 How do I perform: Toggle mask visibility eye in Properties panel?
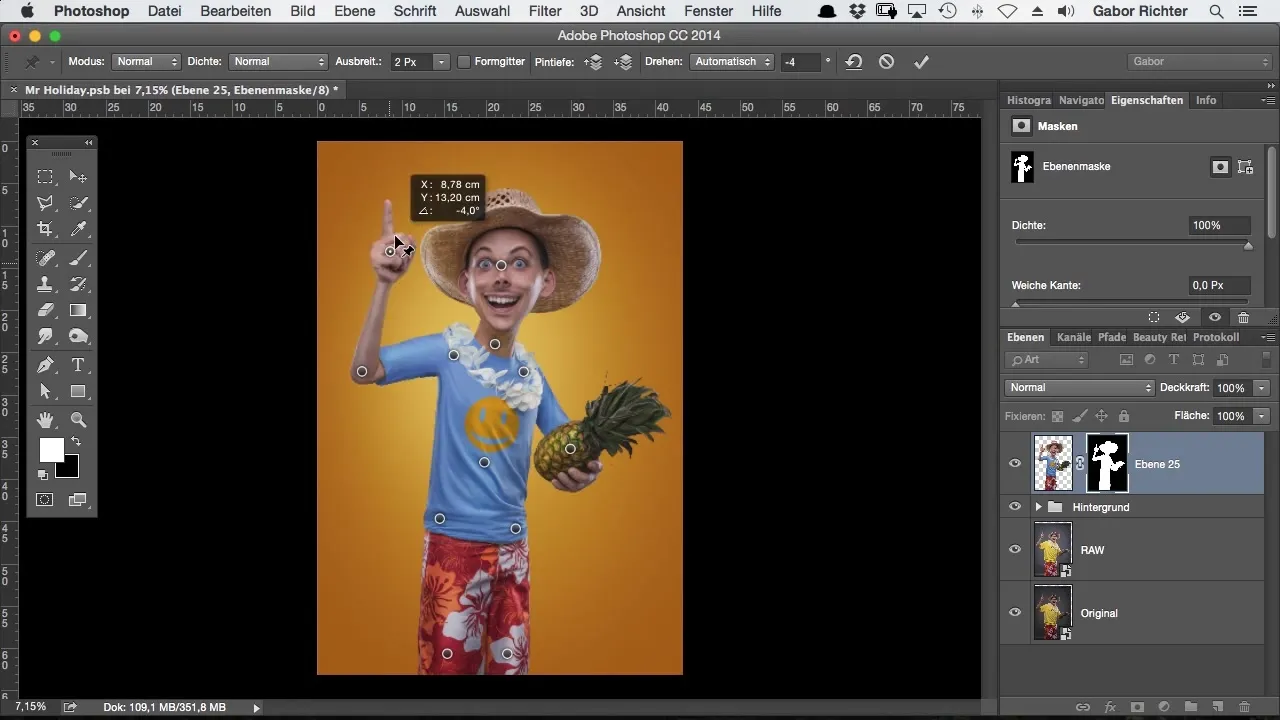[x=1214, y=317]
